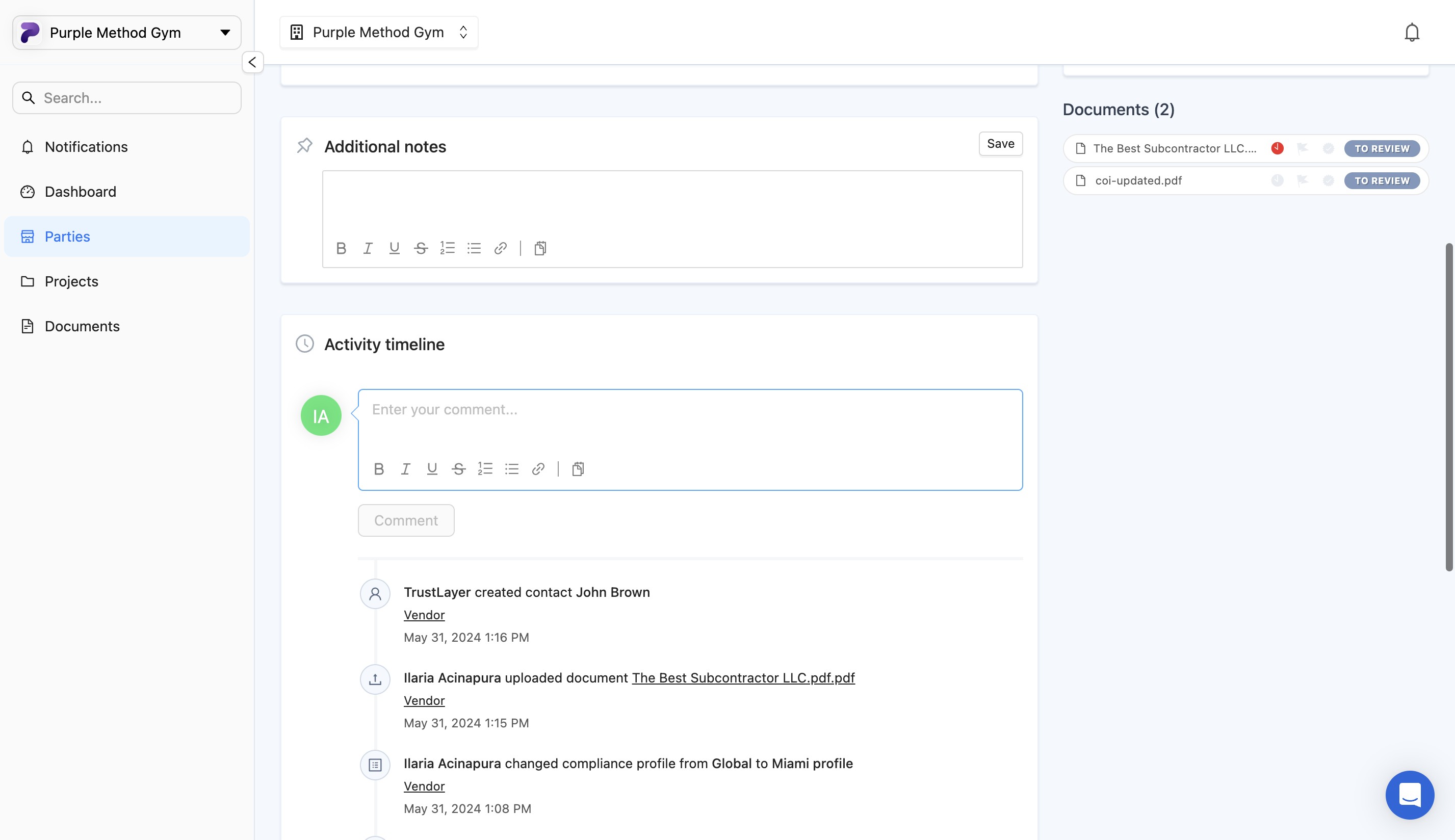The height and width of the screenshot is (840, 1455).
Task: Click Bold in Additional notes toolbar
Action: pyautogui.click(x=341, y=248)
